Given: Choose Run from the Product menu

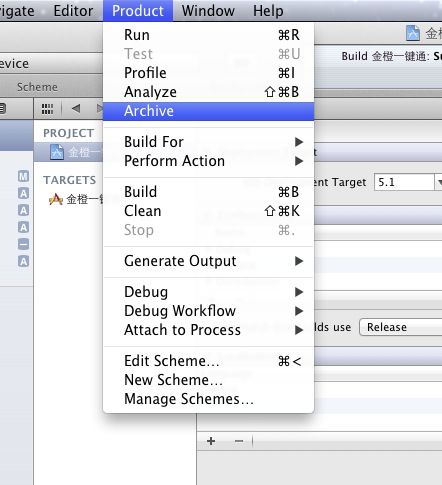Looking at the screenshot, I should (208, 35).
